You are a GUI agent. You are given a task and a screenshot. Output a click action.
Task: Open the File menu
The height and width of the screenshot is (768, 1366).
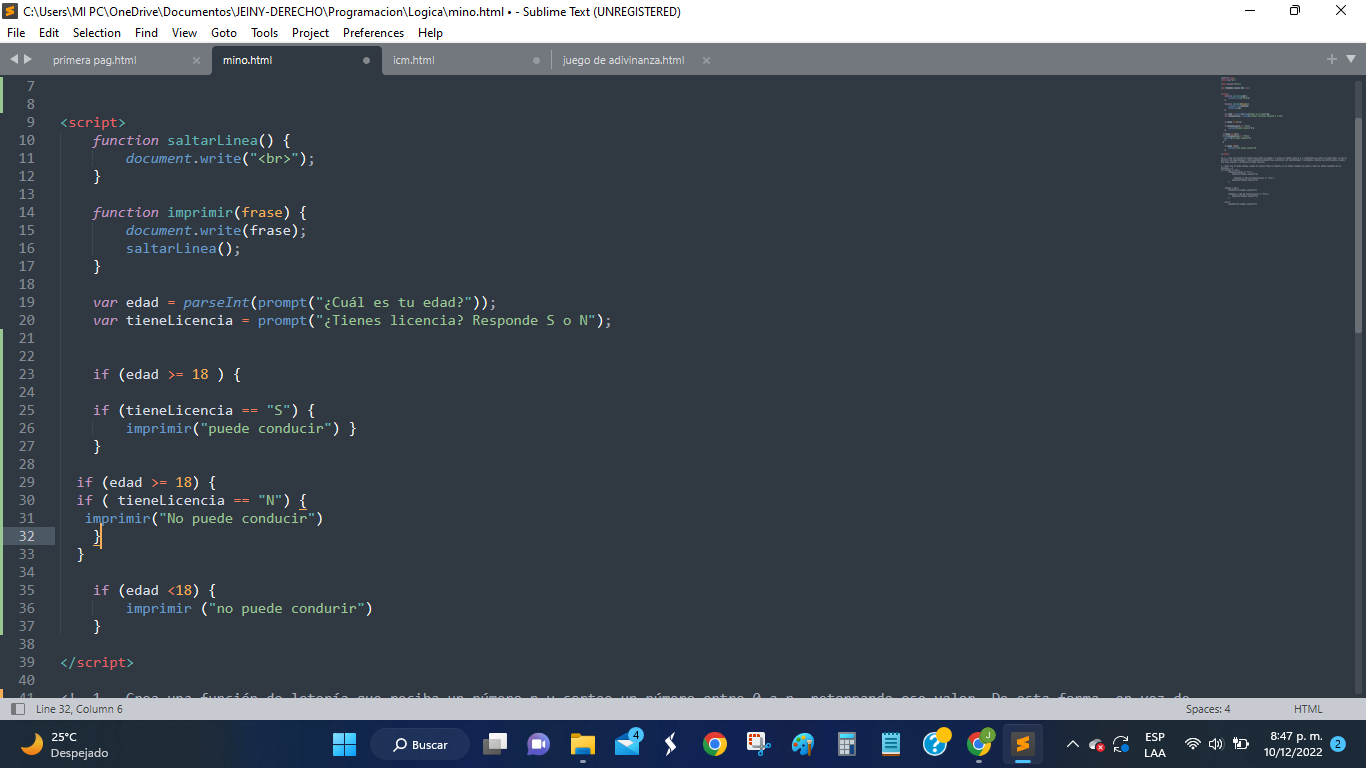[x=16, y=33]
